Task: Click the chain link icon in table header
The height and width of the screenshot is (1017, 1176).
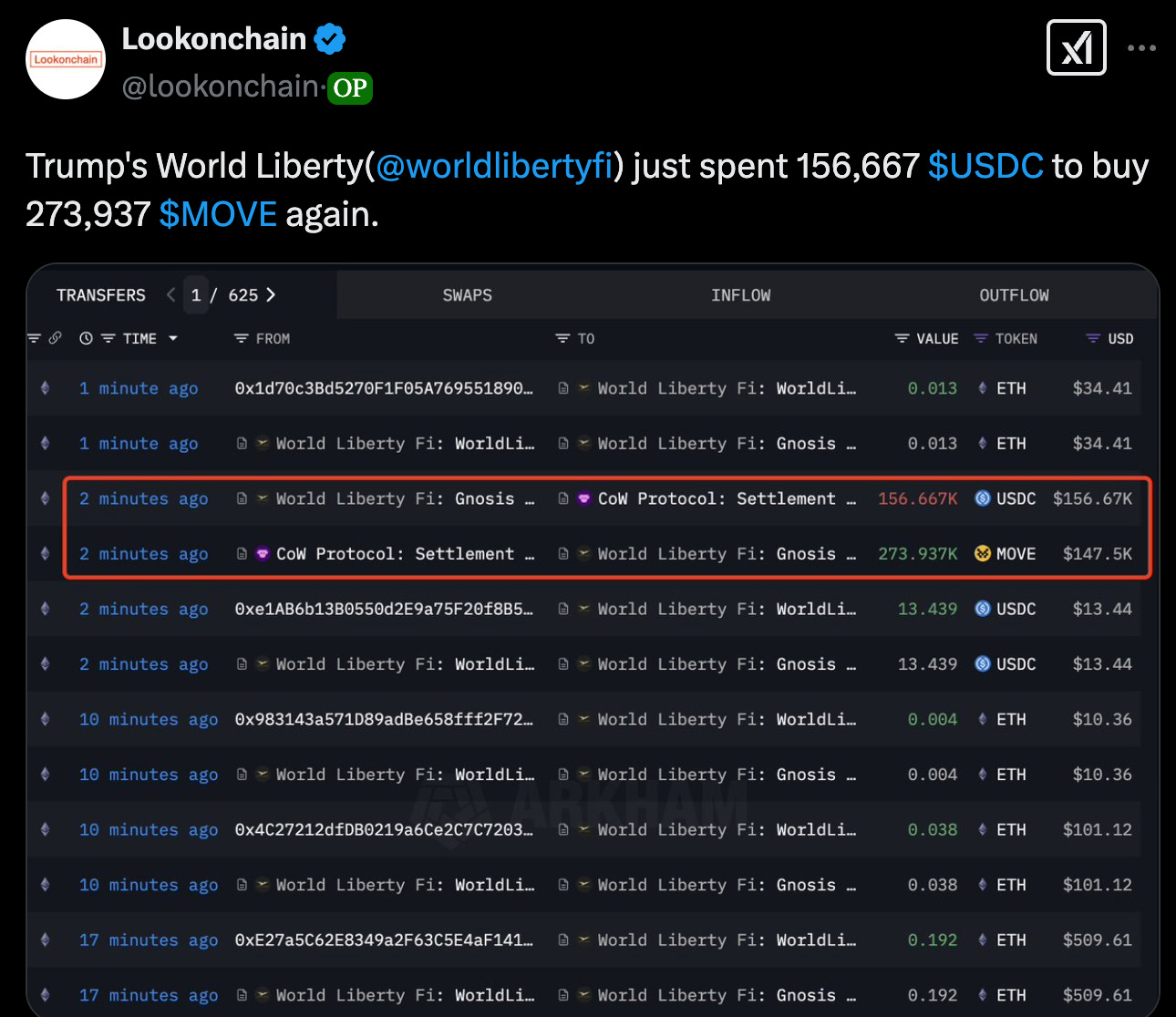Action: coord(56,338)
